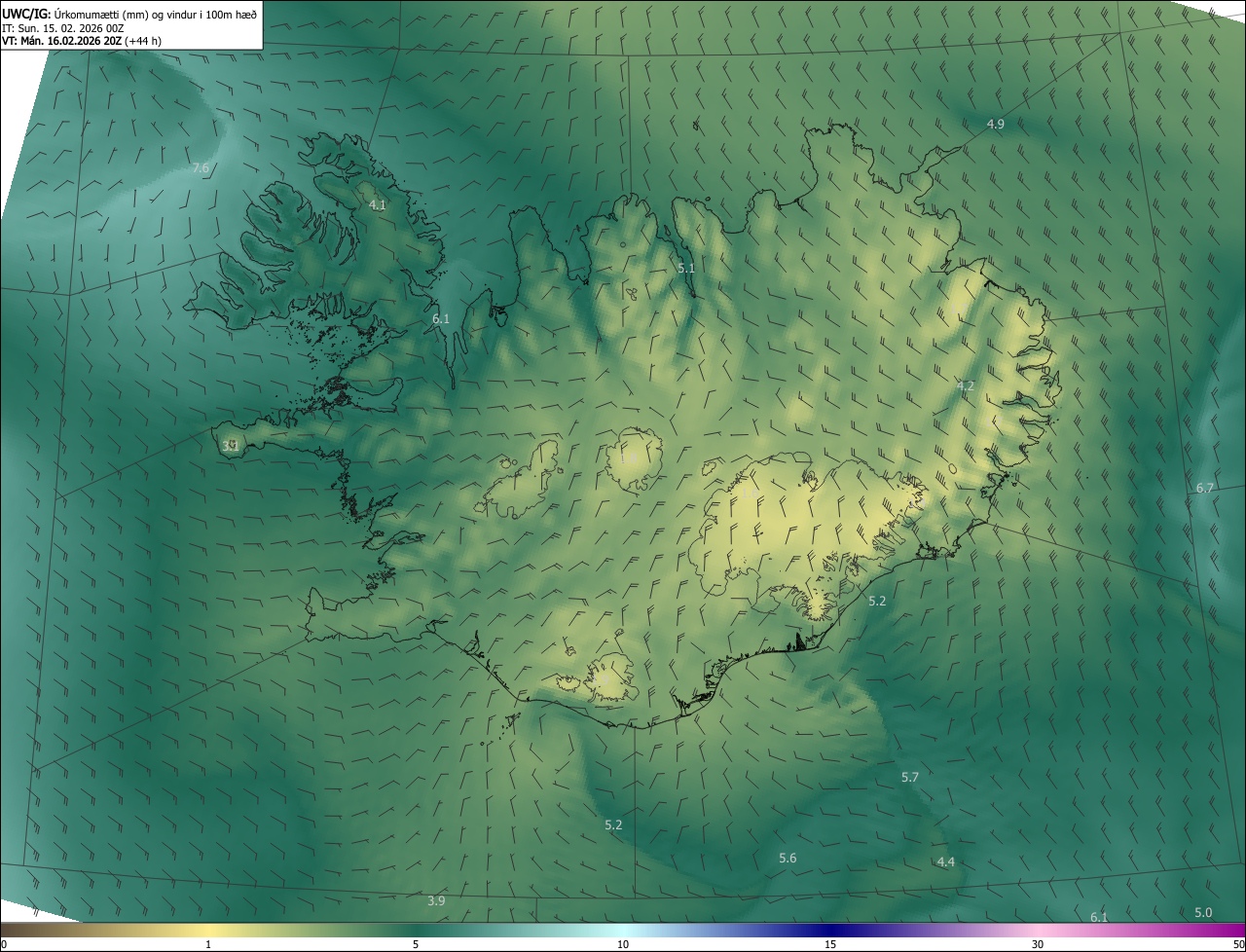Click the 5.6 value label
The image size is (1246, 952).
[788, 858]
